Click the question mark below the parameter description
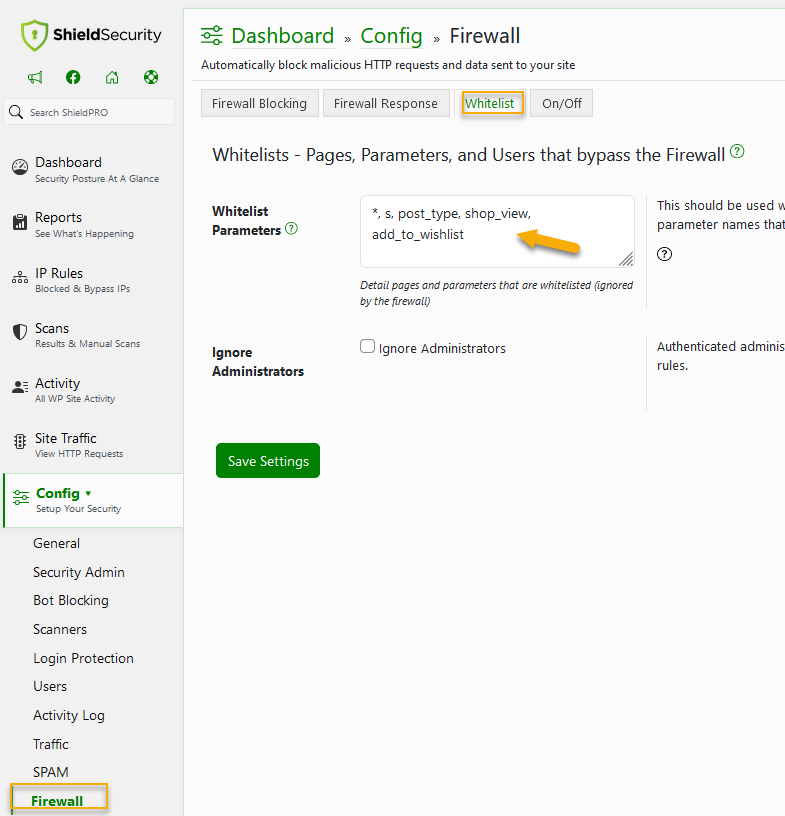The height and width of the screenshot is (816, 785). point(665,254)
